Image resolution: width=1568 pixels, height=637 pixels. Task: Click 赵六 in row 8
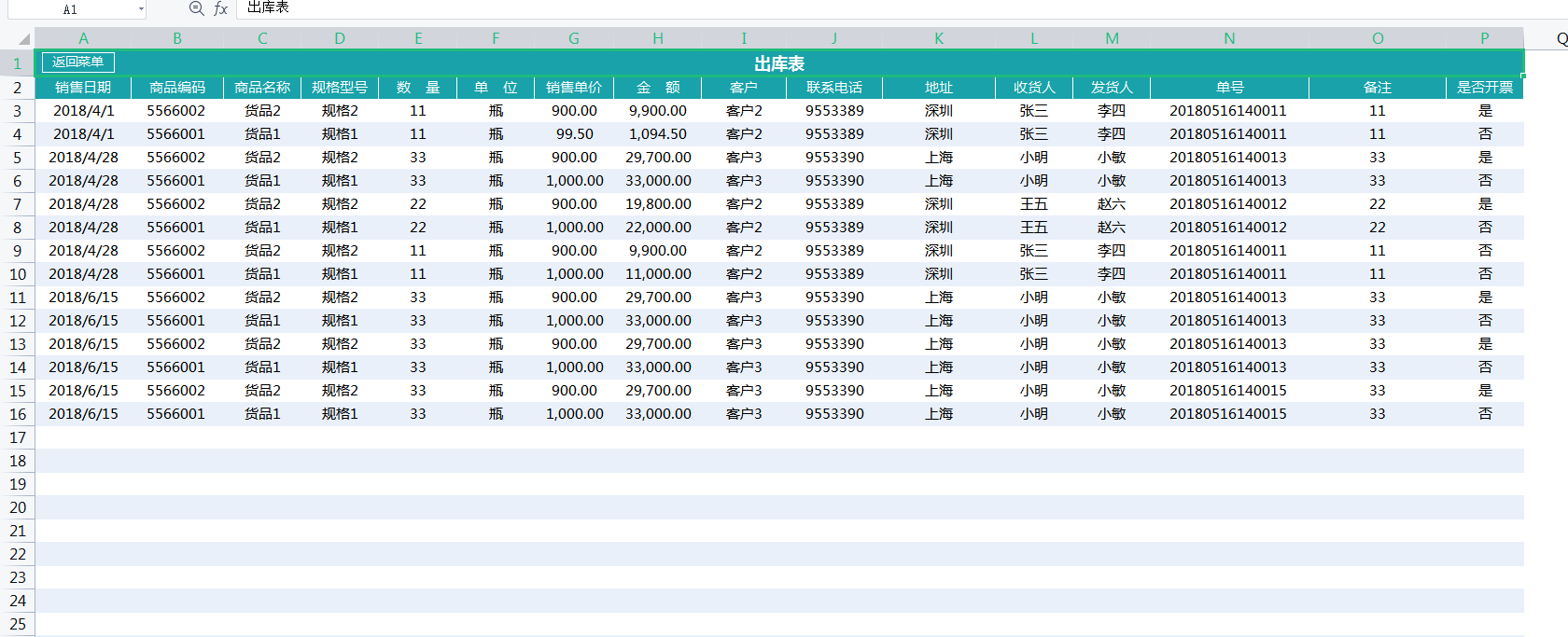[x=1112, y=227]
